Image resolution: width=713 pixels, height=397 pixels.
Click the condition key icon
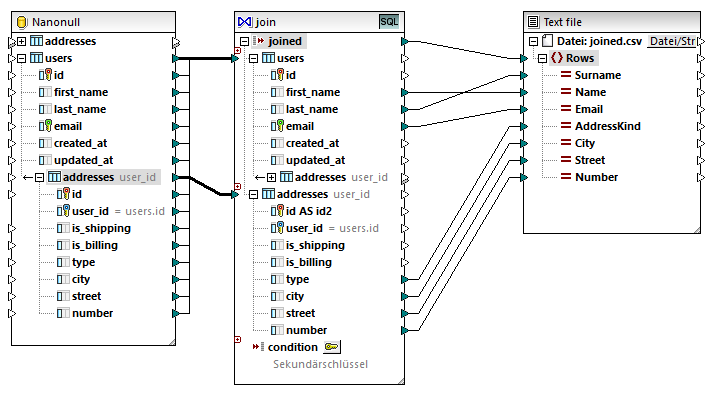pos(331,347)
